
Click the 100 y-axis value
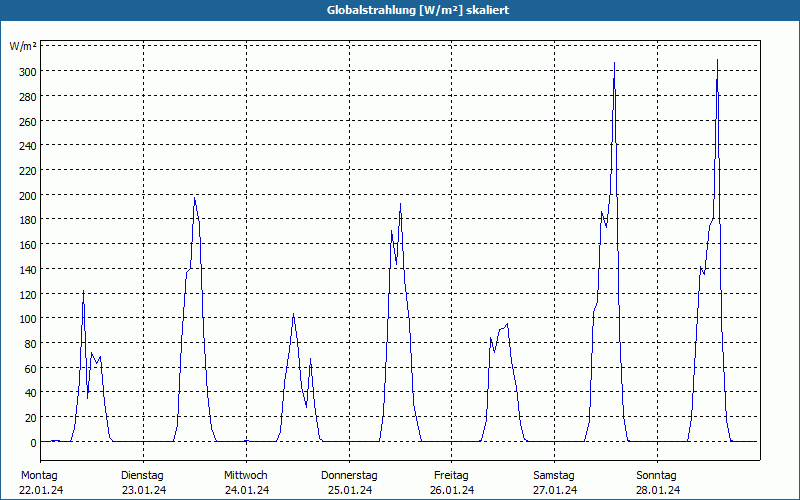tap(27, 319)
